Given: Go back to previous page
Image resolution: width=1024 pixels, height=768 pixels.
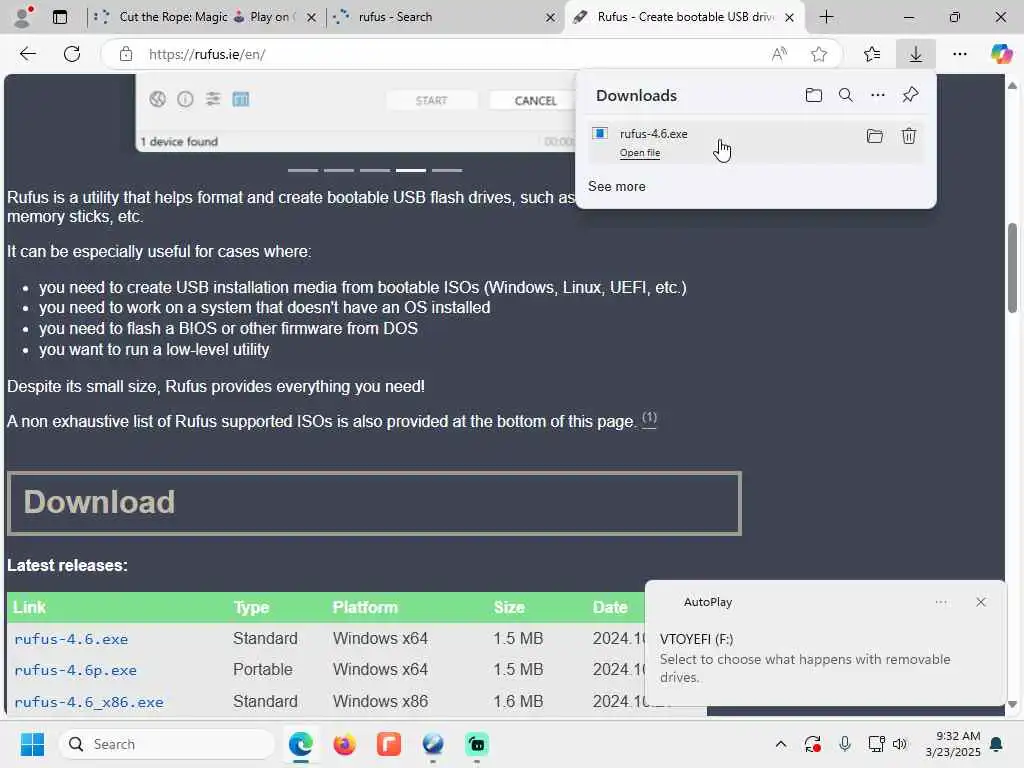Looking at the screenshot, I should (x=27, y=54).
